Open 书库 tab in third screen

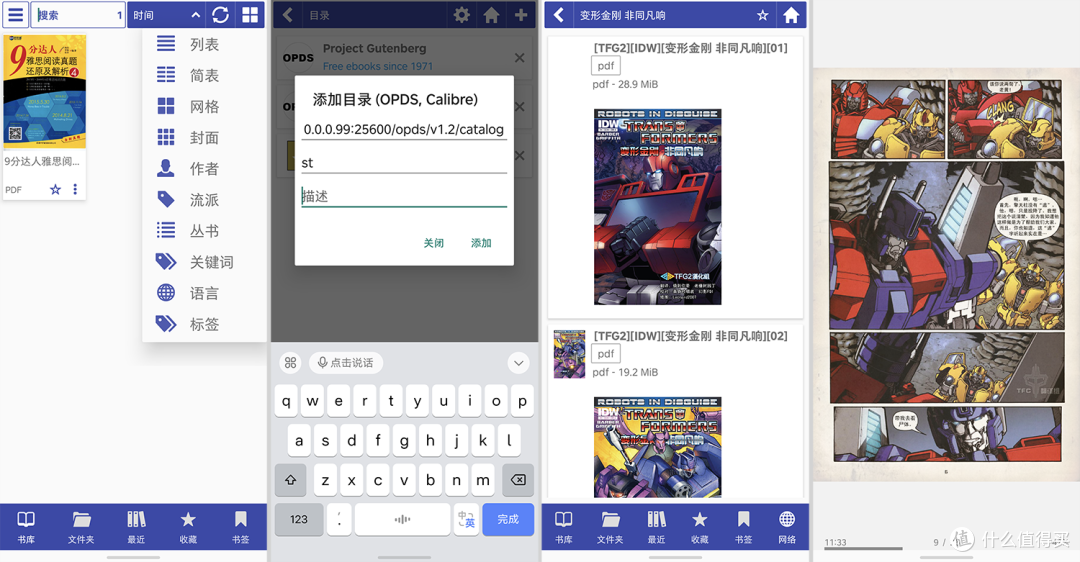tap(564, 527)
